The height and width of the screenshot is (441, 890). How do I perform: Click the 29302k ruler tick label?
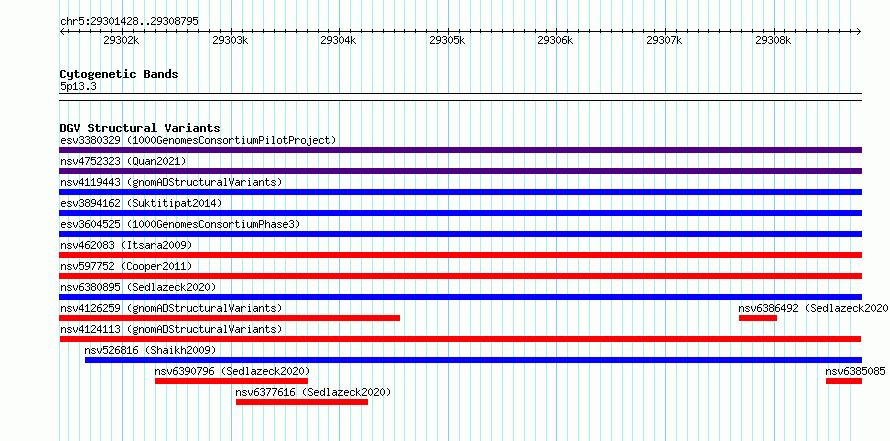click(121, 41)
